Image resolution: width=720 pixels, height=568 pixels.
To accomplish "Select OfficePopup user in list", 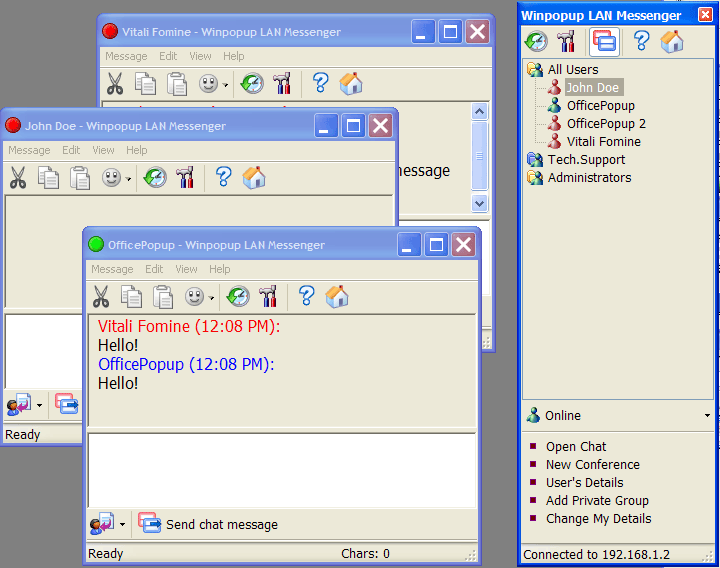I will pyautogui.click(x=601, y=106).
